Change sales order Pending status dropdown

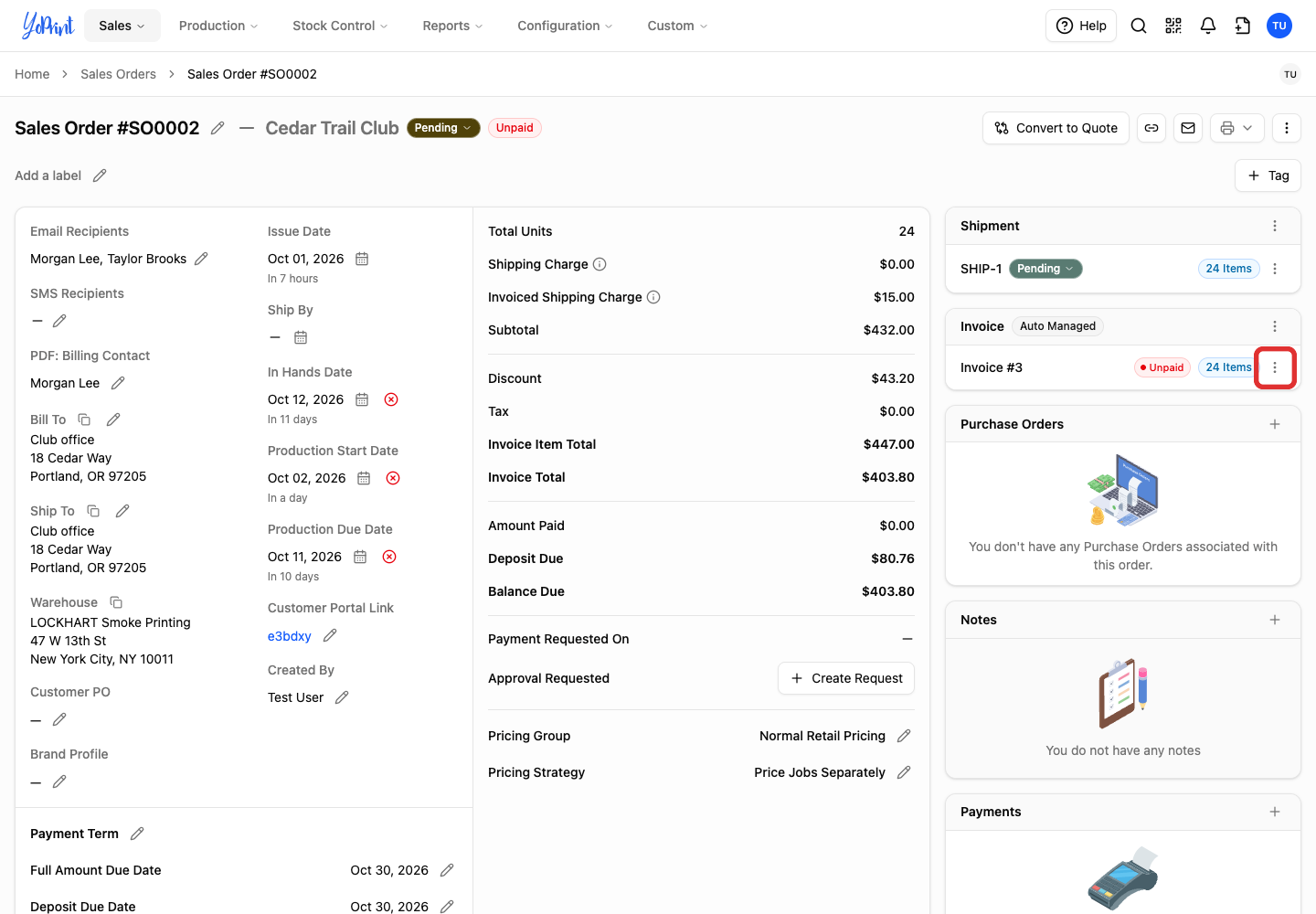[x=443, y=128]
